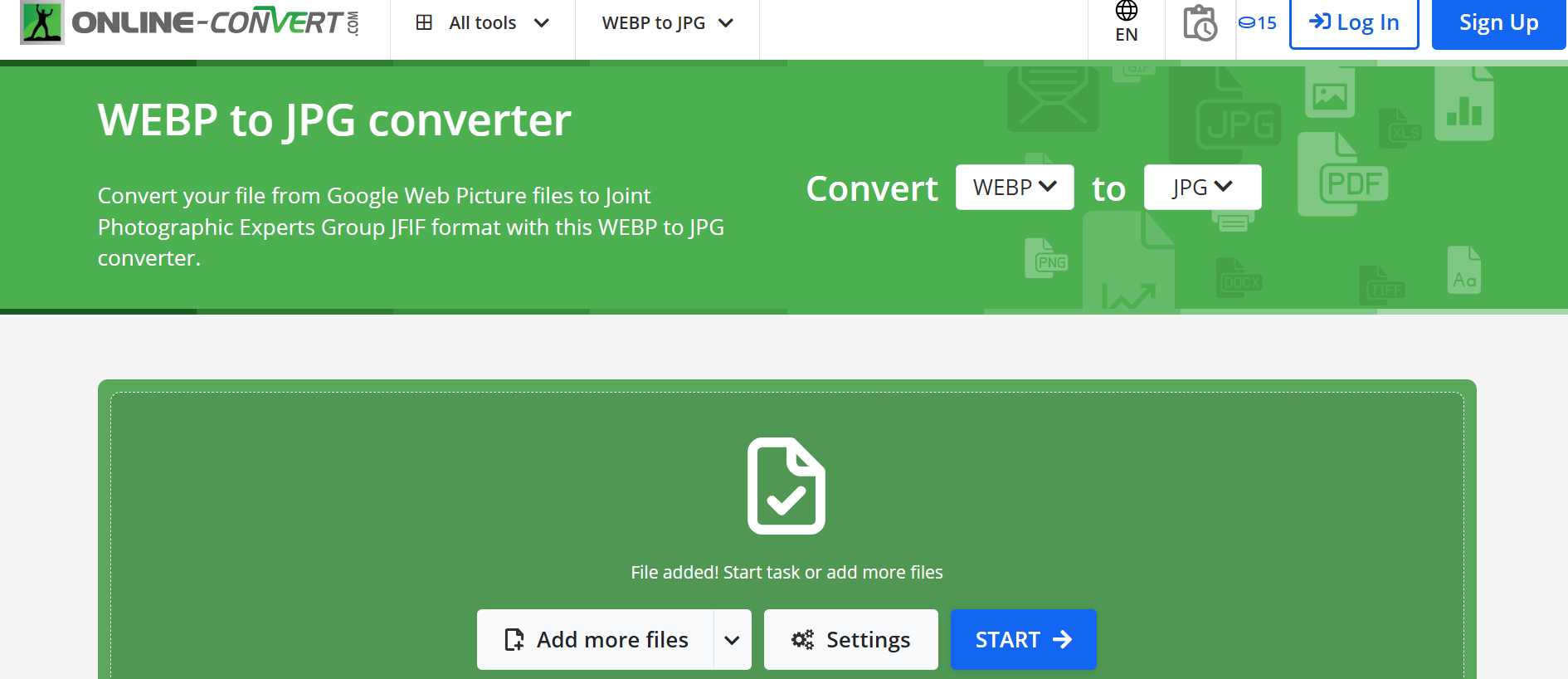Click the WEBP to JPG converter heading
1568x679 pixels.
[x=334, y=120]
